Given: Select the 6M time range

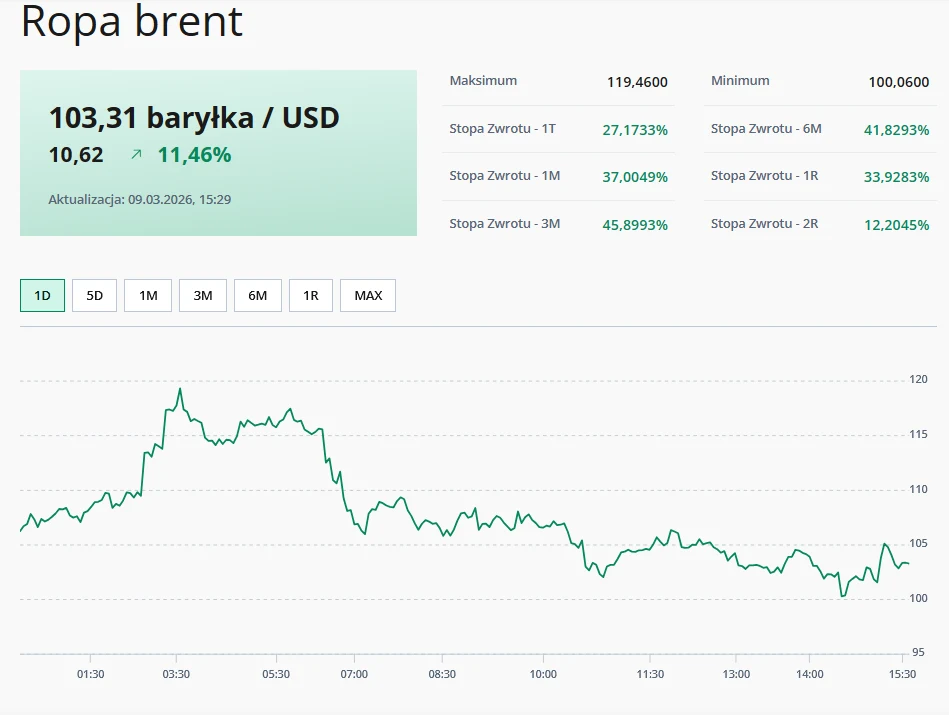Looking at the screenshot, I should click(x=257, y=295).
